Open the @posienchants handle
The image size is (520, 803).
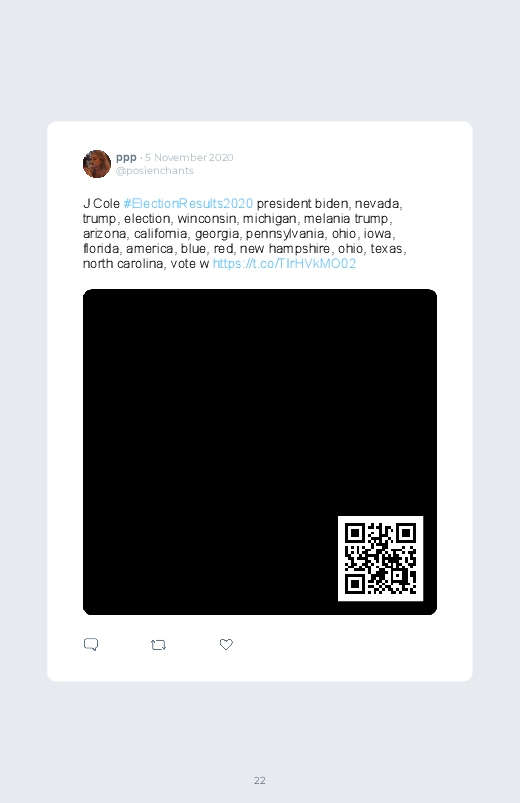pos(155,171)
